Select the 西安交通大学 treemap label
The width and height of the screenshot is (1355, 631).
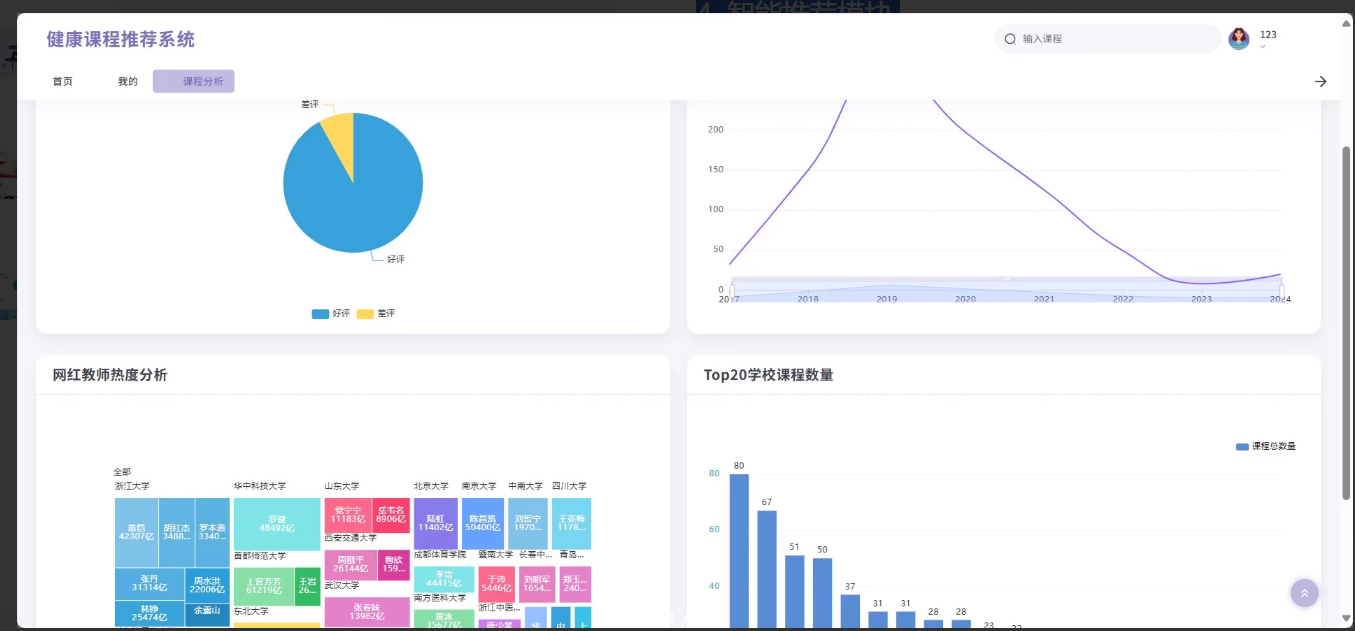coord(350,538)
